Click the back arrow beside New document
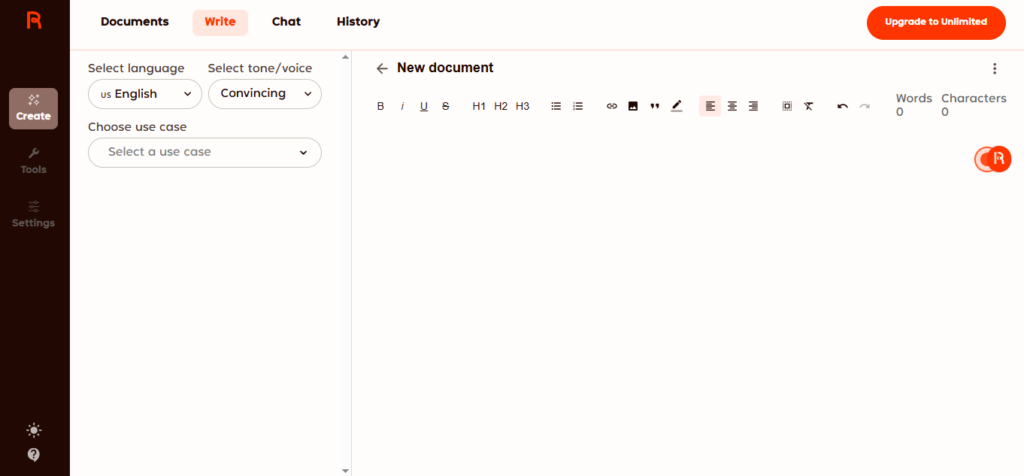 382,69
